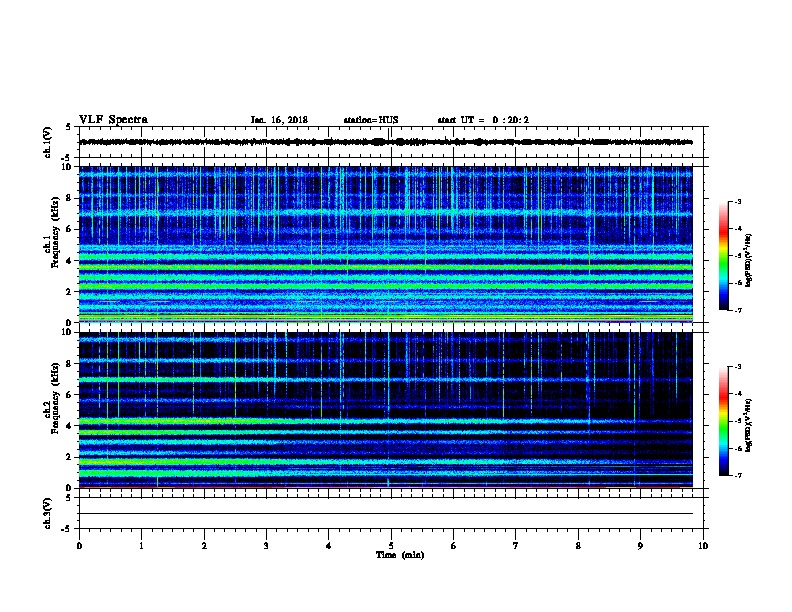The height and width of the screenshot is (612, 792).
Task: Select the ch.2 "Frequency (kHz)" axis label
Action: 55,398
